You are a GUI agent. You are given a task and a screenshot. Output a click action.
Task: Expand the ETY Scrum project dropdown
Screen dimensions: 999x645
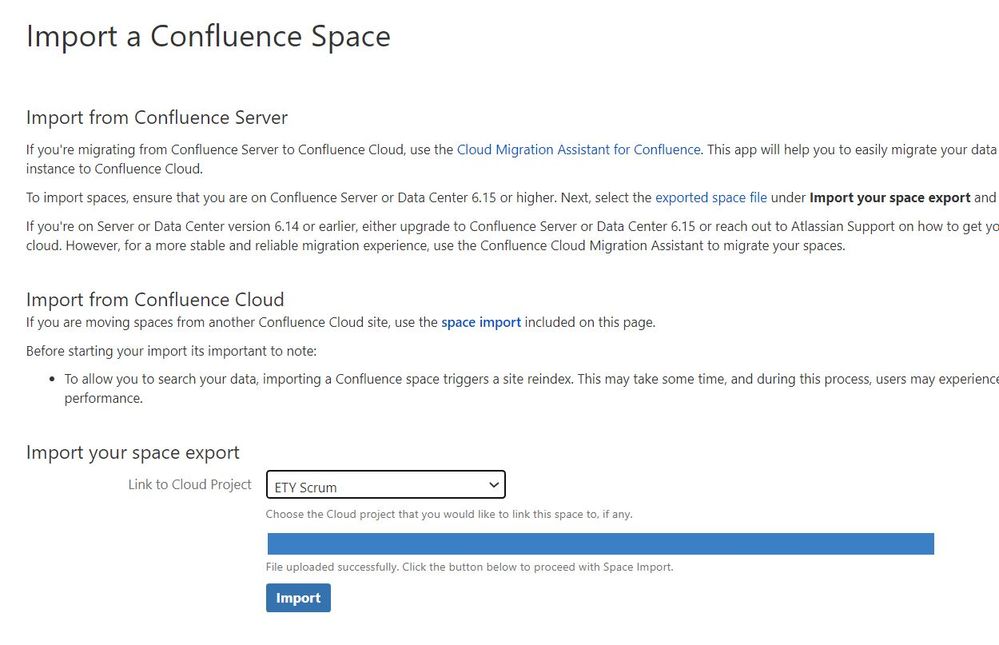click(x=385, y=486)
